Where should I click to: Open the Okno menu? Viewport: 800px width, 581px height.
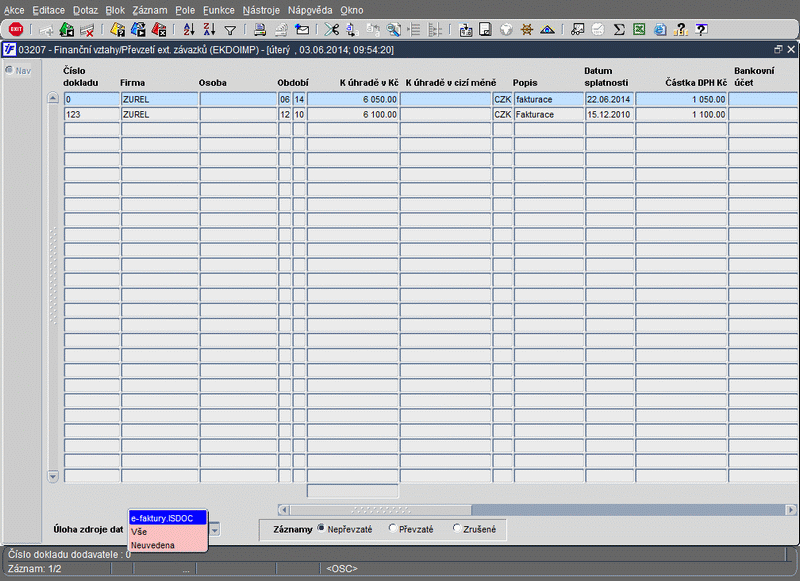[352, 10]
